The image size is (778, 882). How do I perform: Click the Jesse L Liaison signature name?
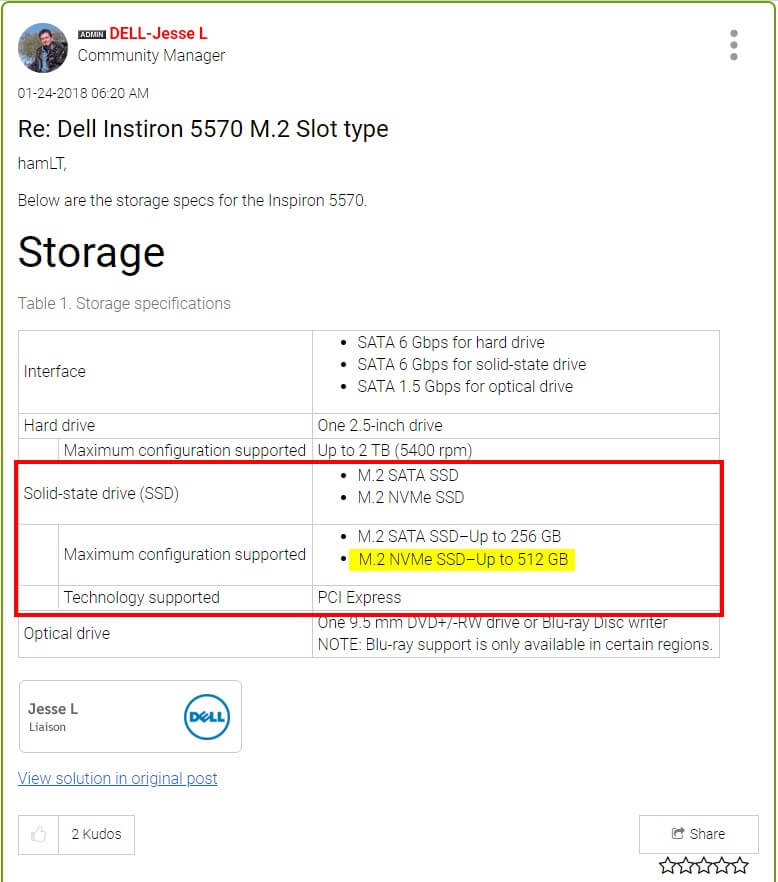[x=53, y=709]
